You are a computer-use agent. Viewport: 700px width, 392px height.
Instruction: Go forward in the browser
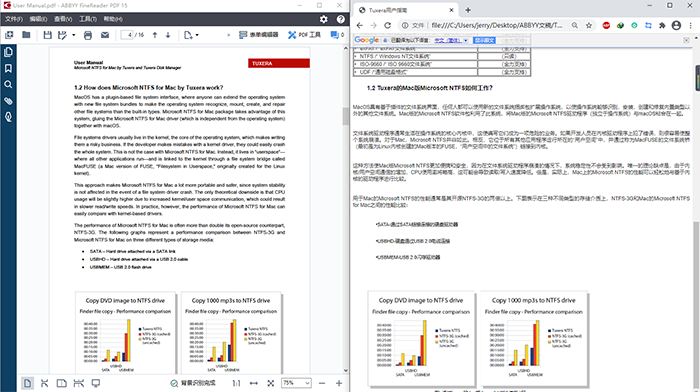tap(374, 25)
